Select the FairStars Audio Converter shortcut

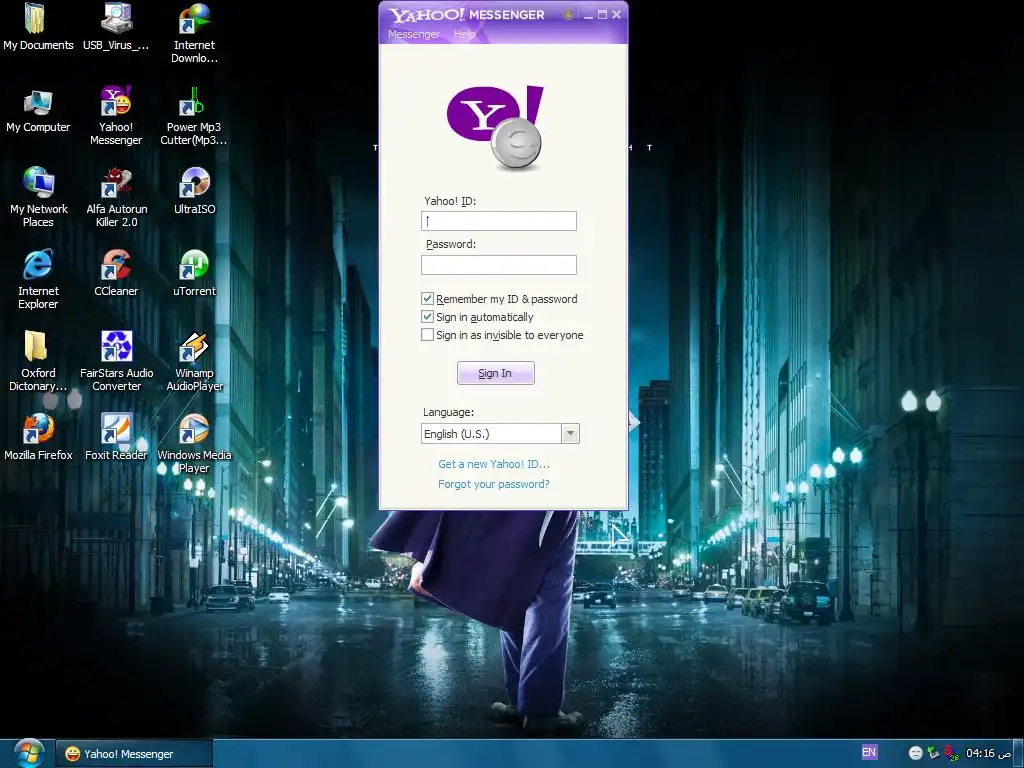[x=116, y=362]
